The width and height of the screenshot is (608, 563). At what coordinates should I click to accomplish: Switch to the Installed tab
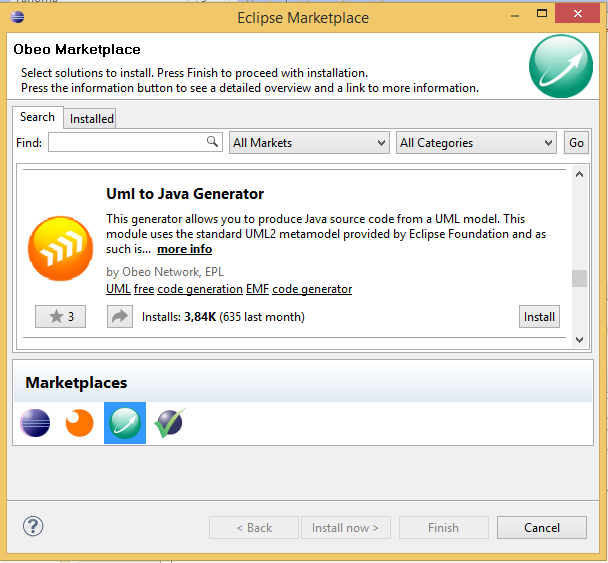coord(92,119)
